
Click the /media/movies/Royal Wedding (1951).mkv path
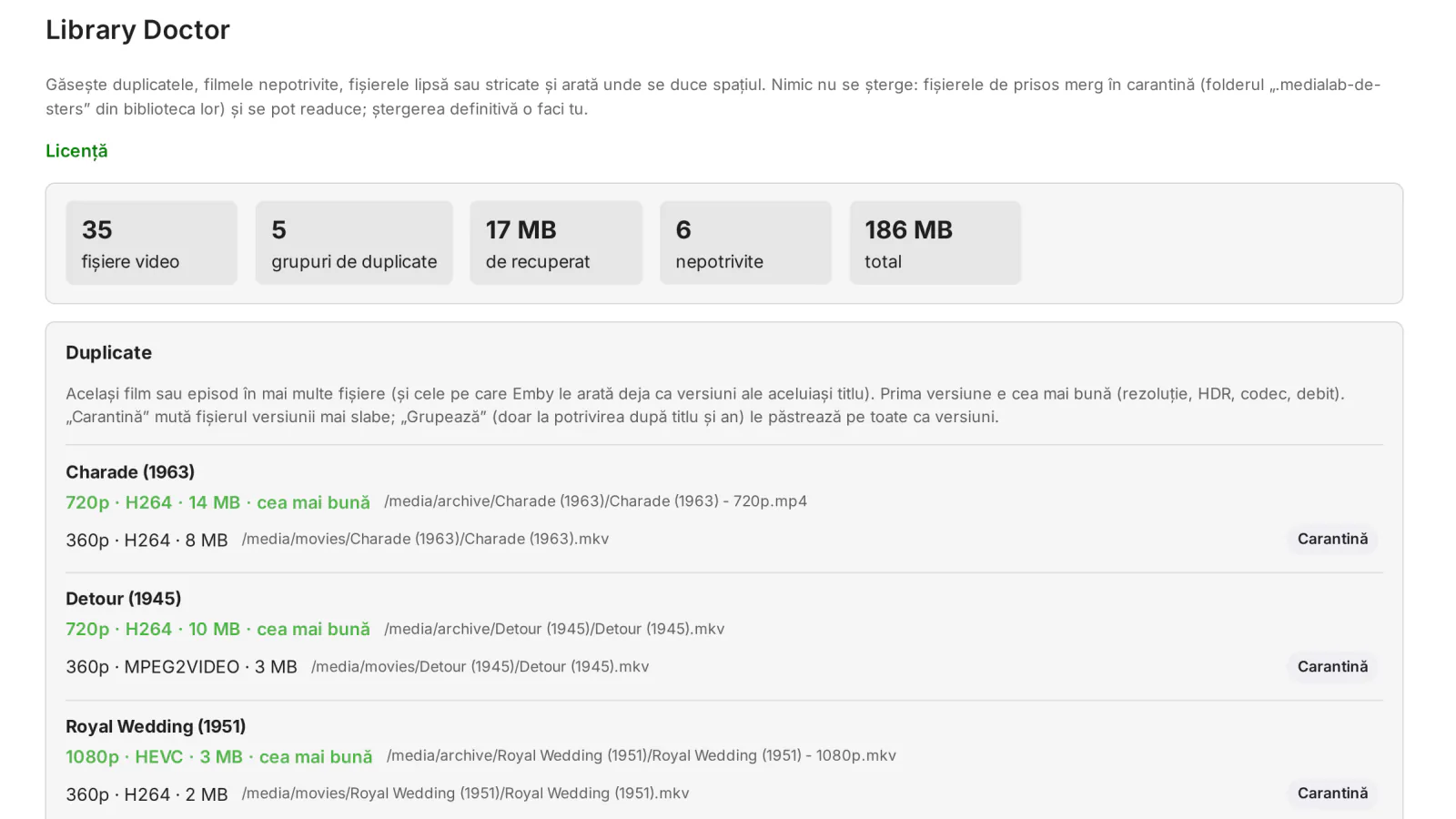click(465, 794)
